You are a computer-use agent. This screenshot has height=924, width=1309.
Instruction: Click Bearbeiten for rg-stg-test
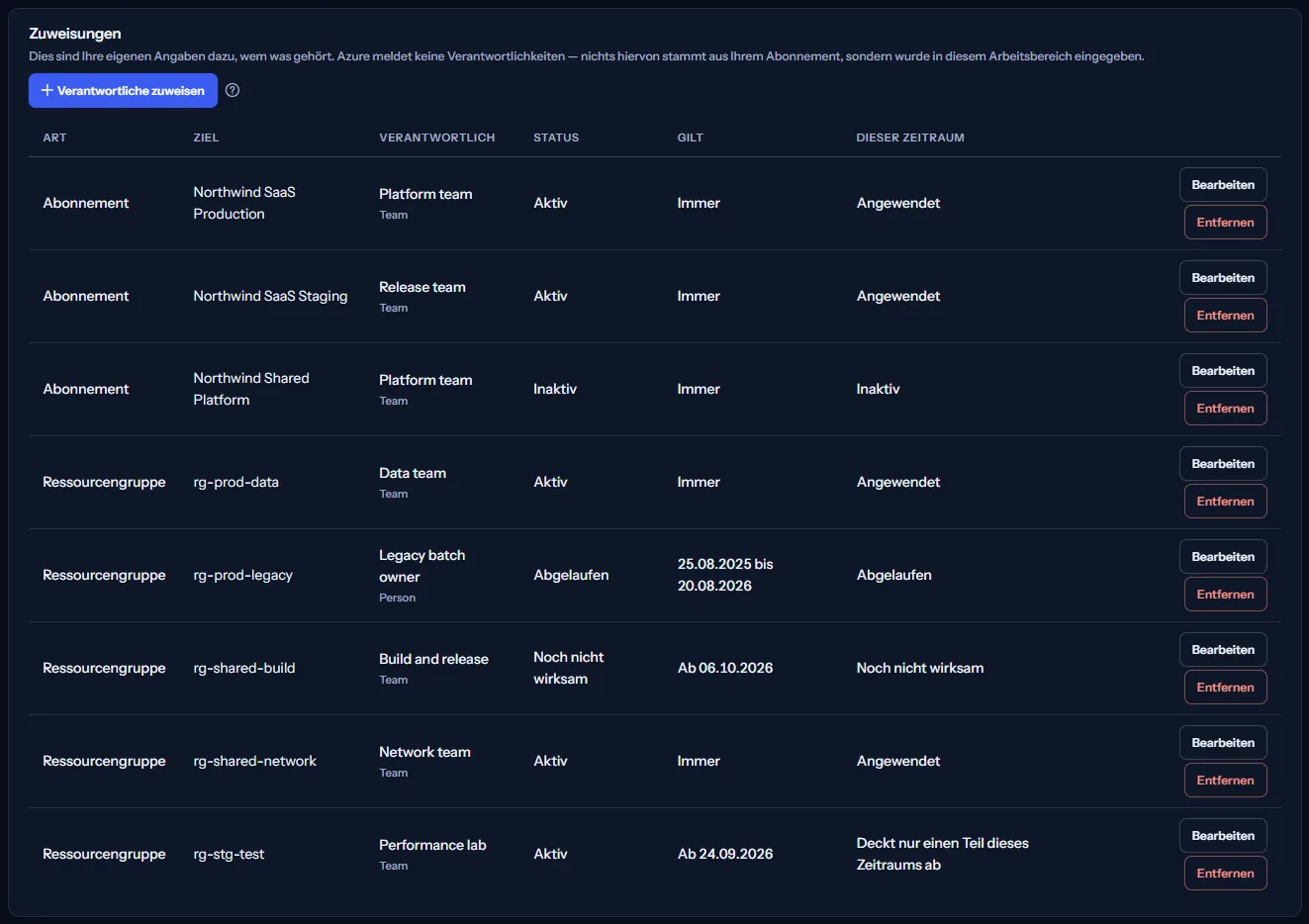[x=1223, y=836]
